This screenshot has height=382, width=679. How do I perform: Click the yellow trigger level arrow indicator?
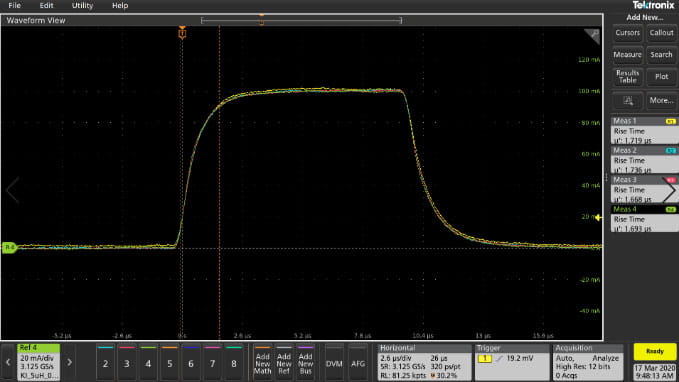(x=598, y=217)
